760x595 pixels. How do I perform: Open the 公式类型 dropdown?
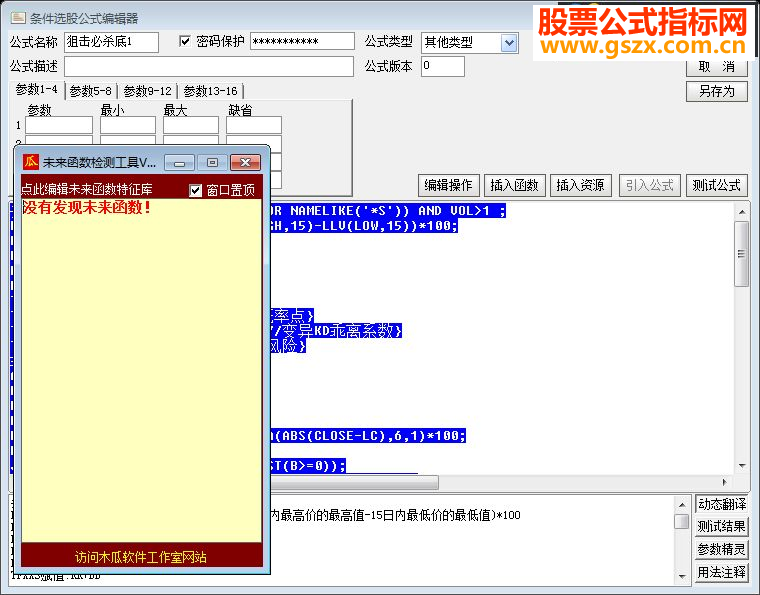(509, 43)
